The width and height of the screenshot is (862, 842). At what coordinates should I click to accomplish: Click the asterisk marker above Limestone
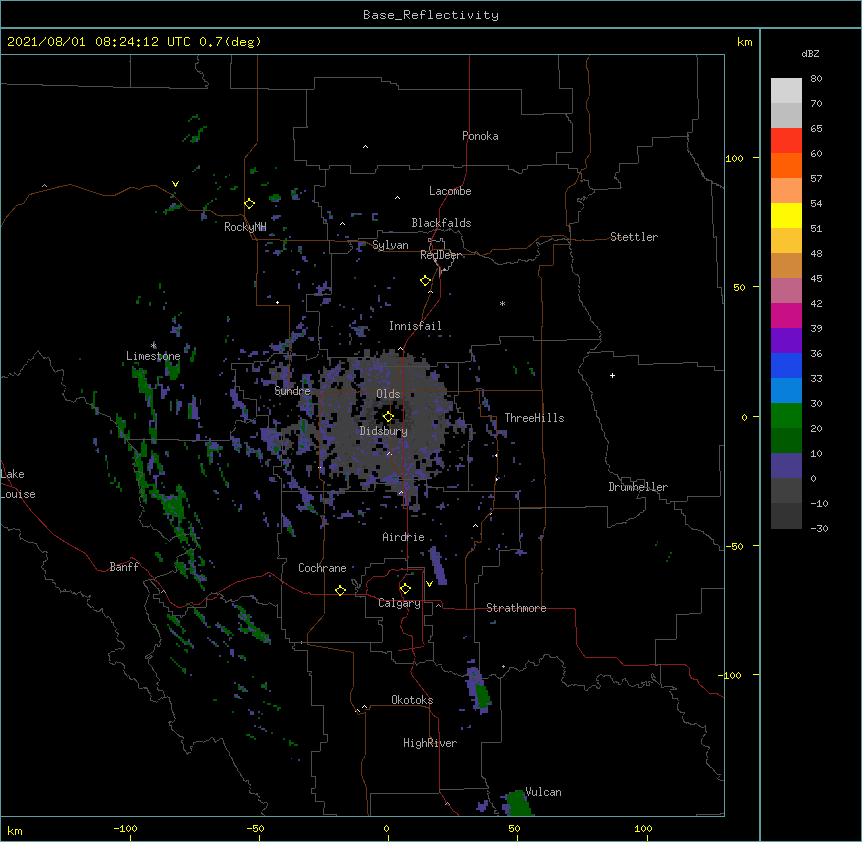(154, 345)
